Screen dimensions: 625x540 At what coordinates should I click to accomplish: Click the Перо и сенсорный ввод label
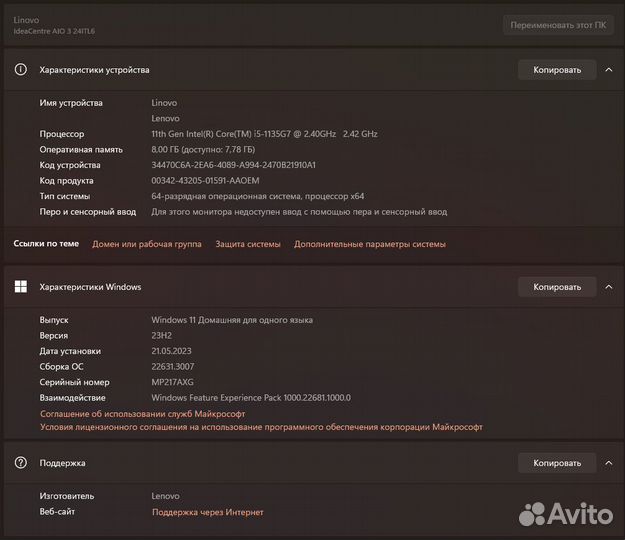pos(88,212)
